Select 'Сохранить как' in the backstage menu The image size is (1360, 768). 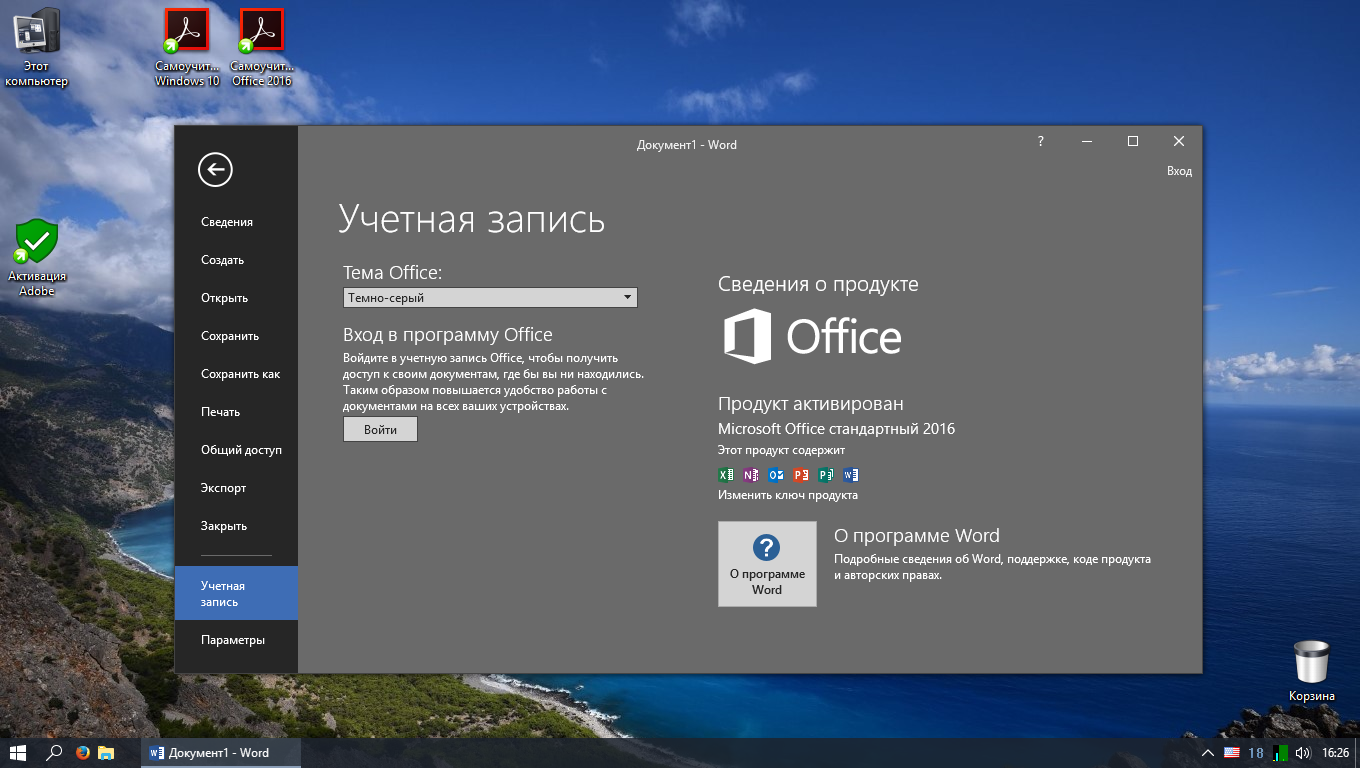click(x=236, y=374)
